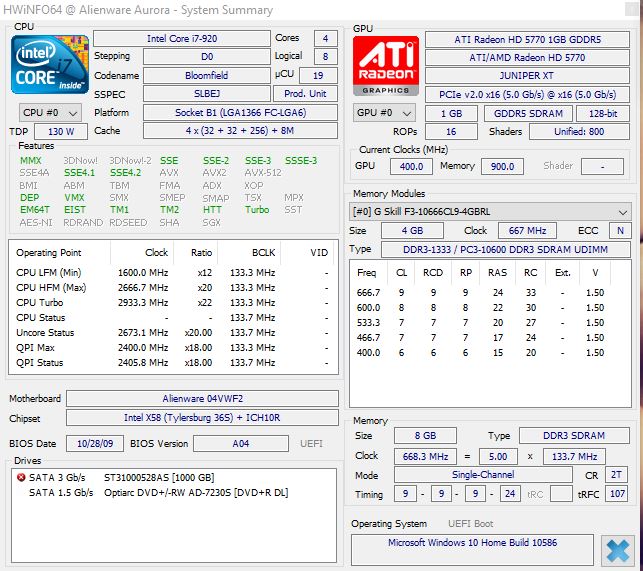Click the blue X close icon
Image resolution: width=643 pixels, height=571 pixels.
coord(618,550)
